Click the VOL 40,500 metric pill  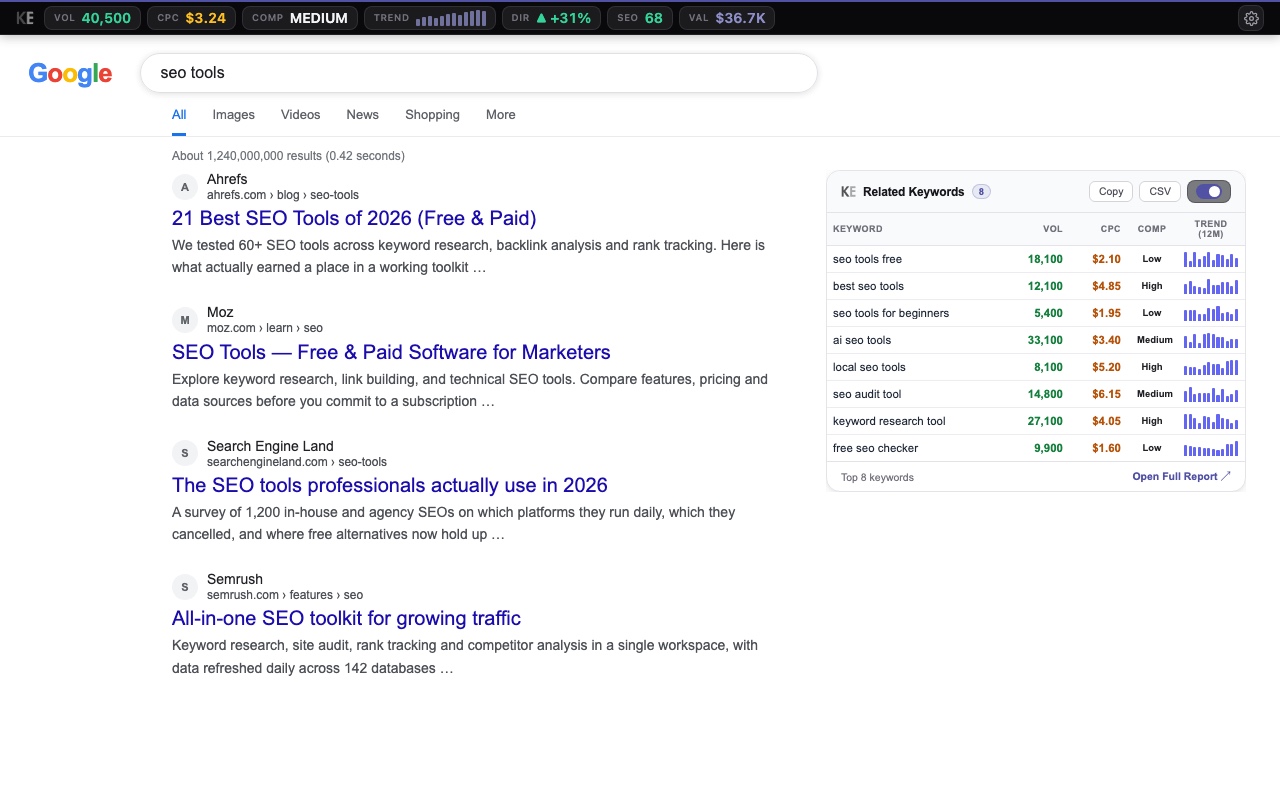pos(92,18)
